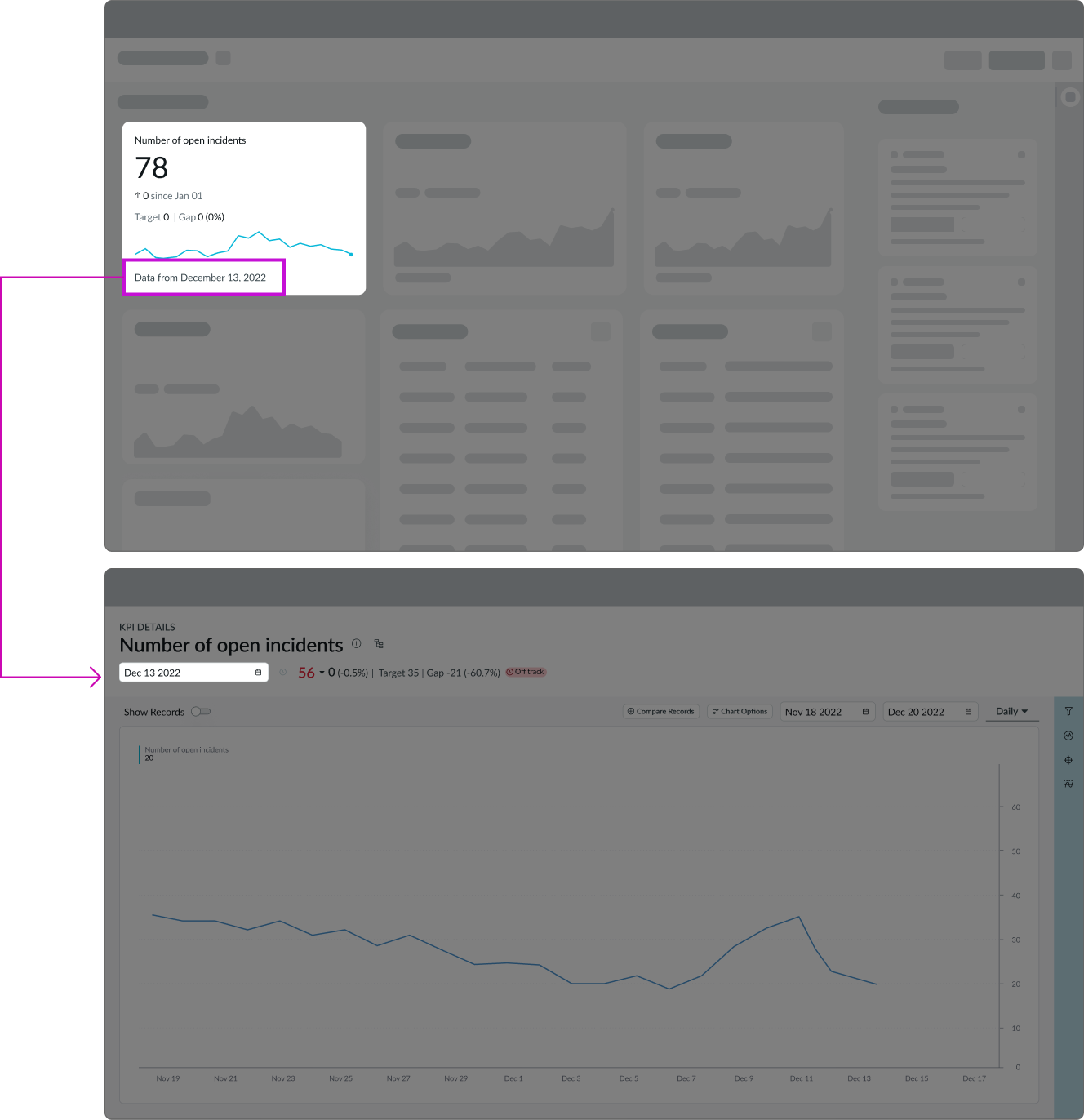The image size is (1084, 1120).
Task: Click the info icon next to KPI title
Action: 356,643
